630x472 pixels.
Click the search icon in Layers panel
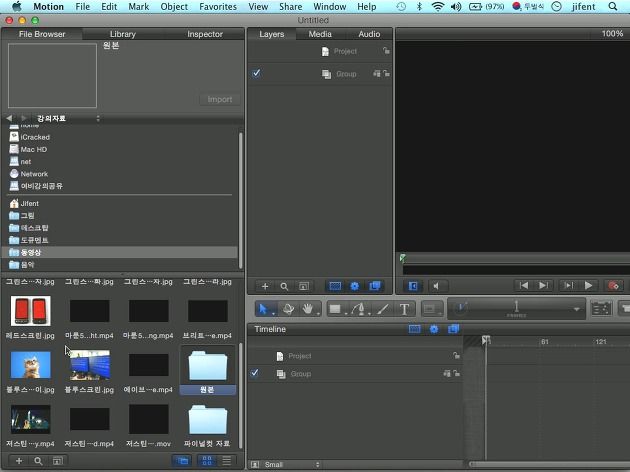pos(284,286)
